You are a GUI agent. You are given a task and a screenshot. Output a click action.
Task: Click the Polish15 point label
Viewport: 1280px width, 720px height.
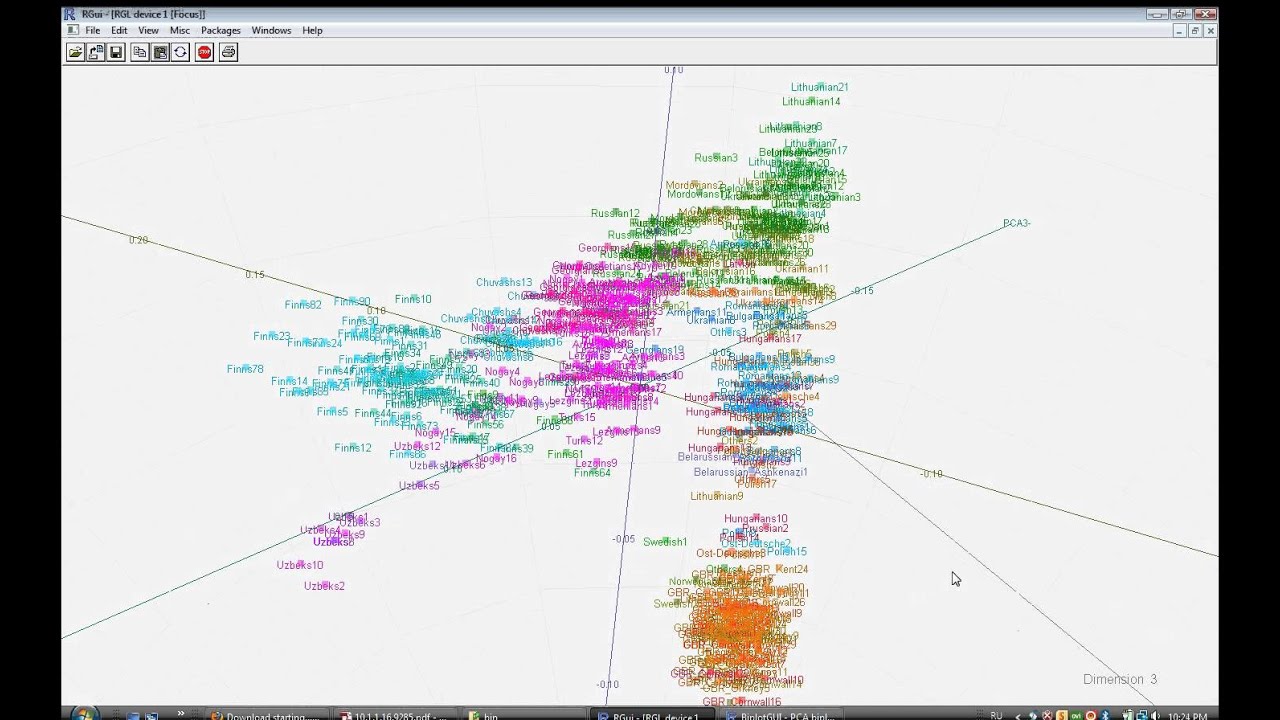tap(786, 552)
